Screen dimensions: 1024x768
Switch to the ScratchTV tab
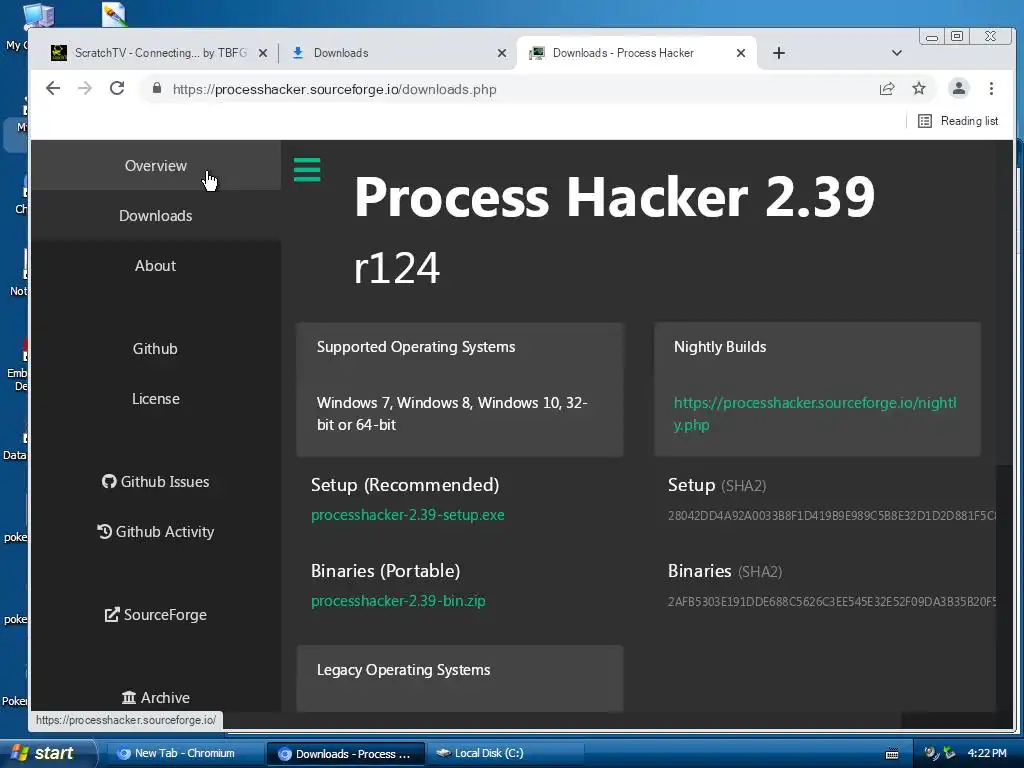pyautogui.click(x=159, y=53)
